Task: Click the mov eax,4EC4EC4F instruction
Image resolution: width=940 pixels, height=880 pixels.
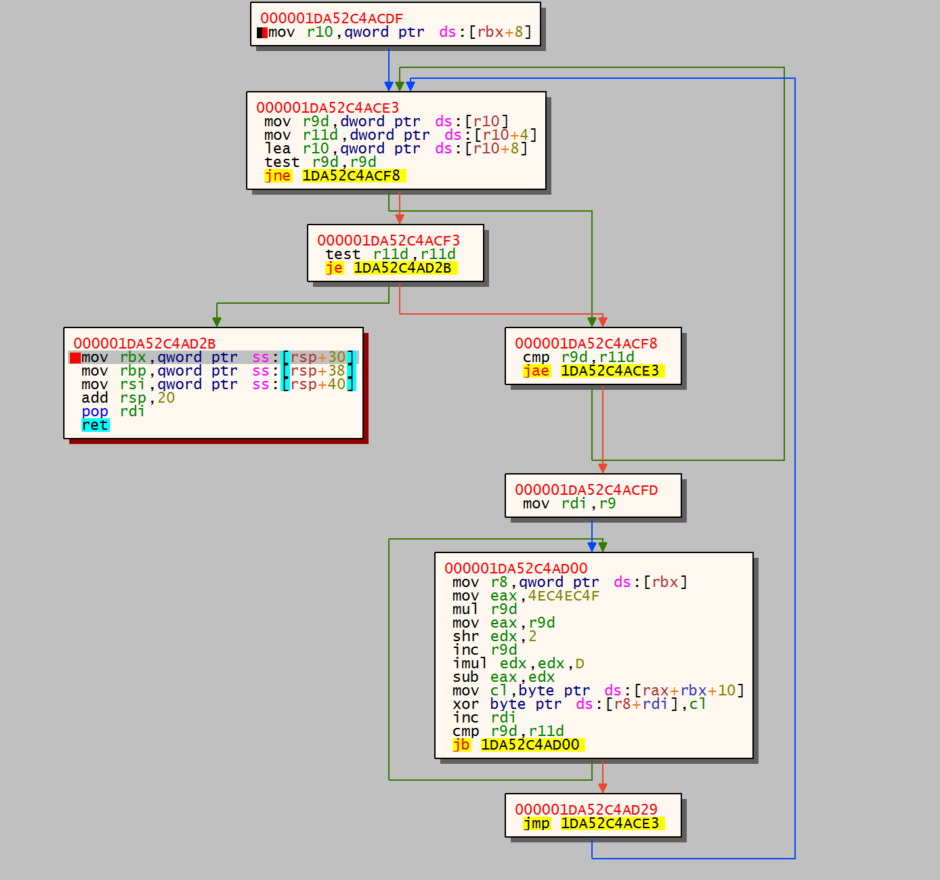Action: click(x=526, y=596)
